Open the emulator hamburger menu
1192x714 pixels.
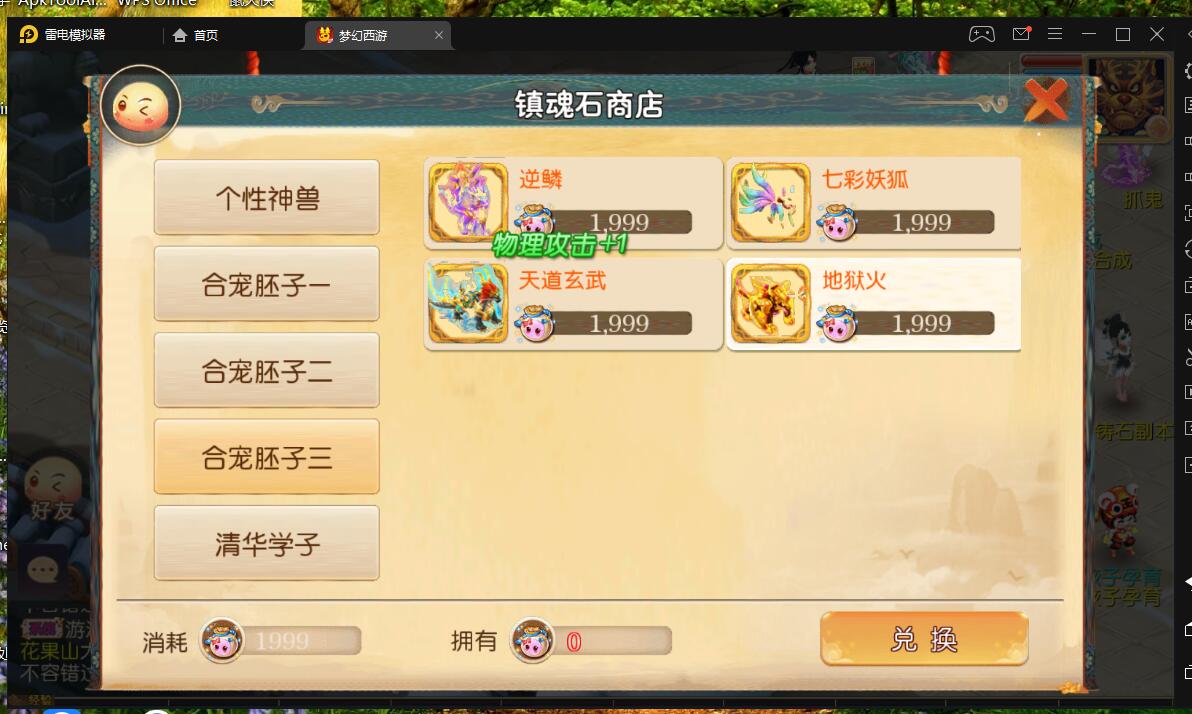pyautogui.click(x=1054, y=34)
